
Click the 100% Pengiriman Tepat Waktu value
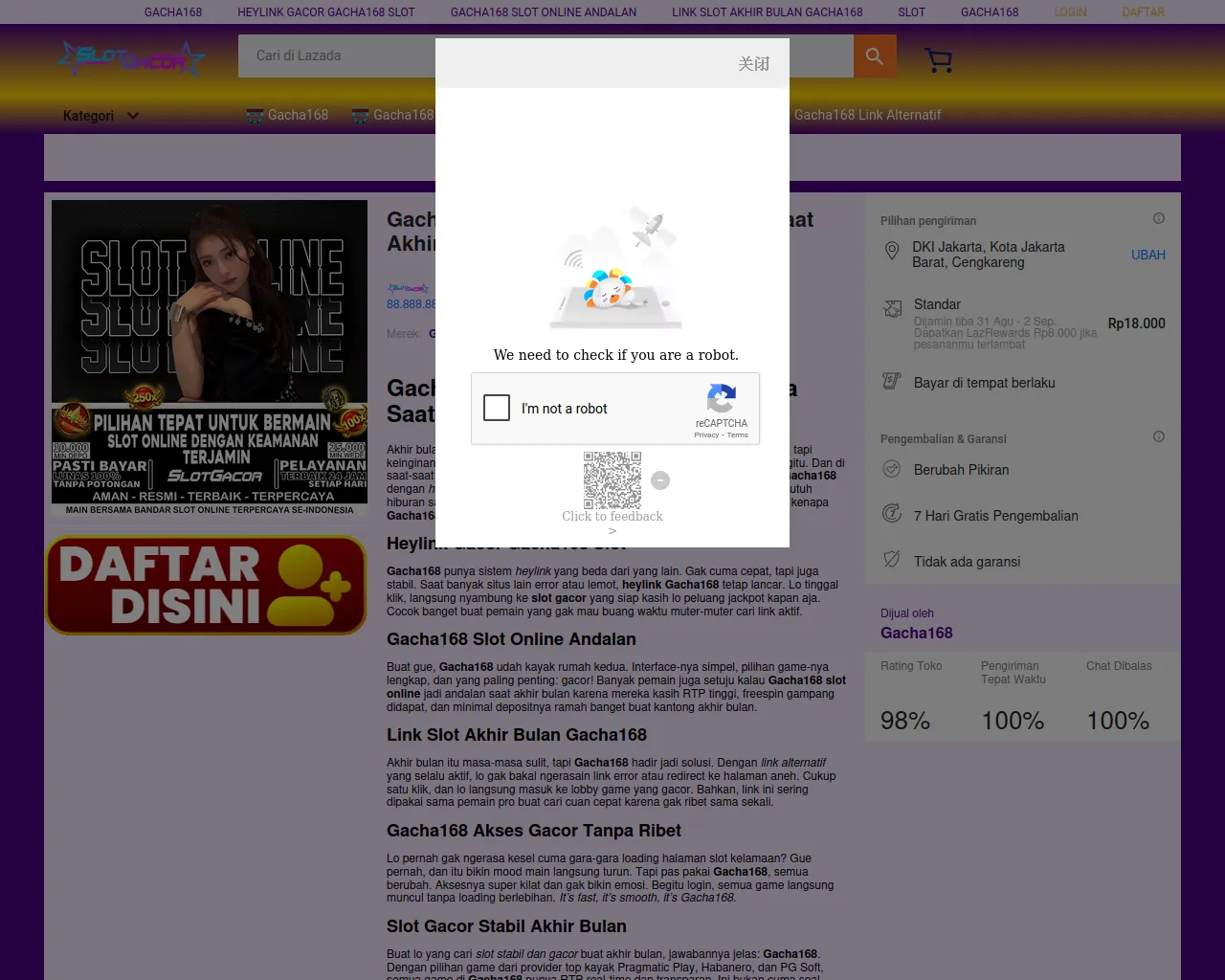(1013, 721)
